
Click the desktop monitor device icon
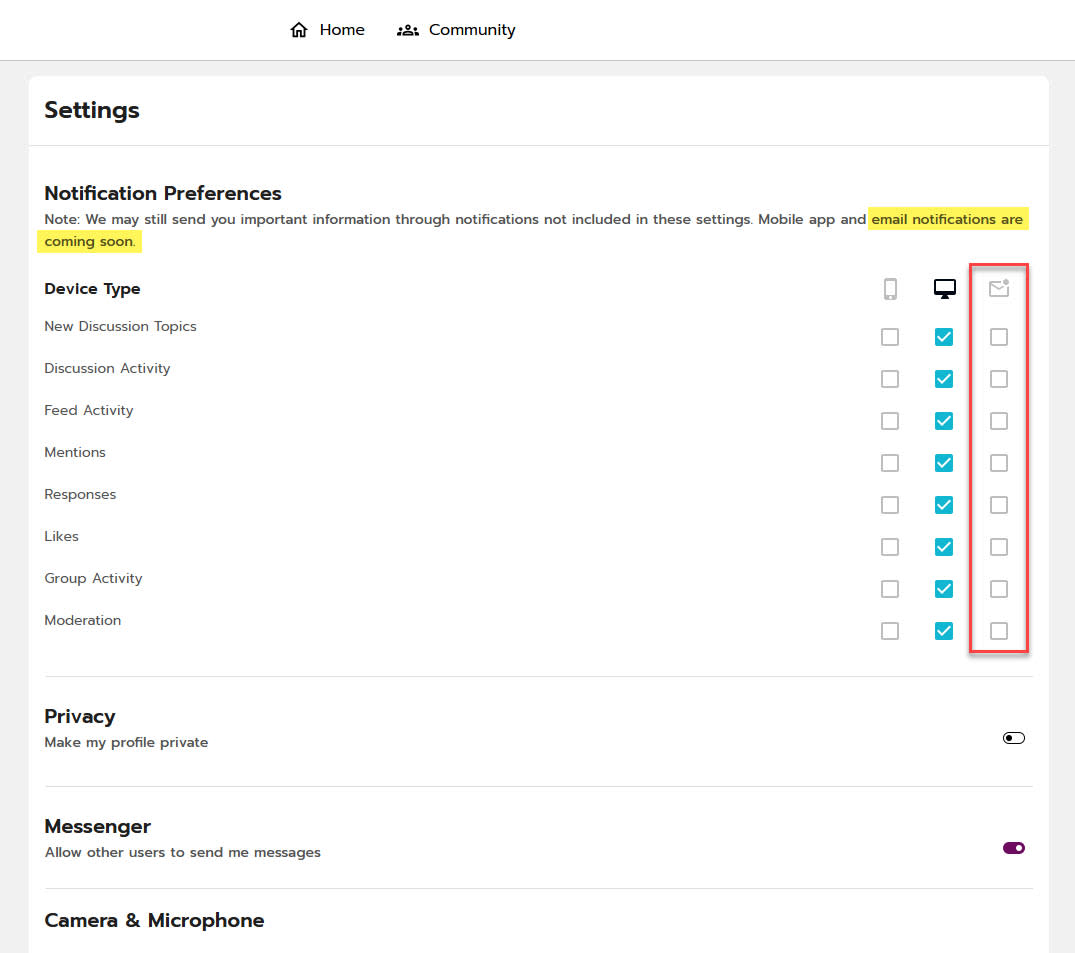point(945,289)
